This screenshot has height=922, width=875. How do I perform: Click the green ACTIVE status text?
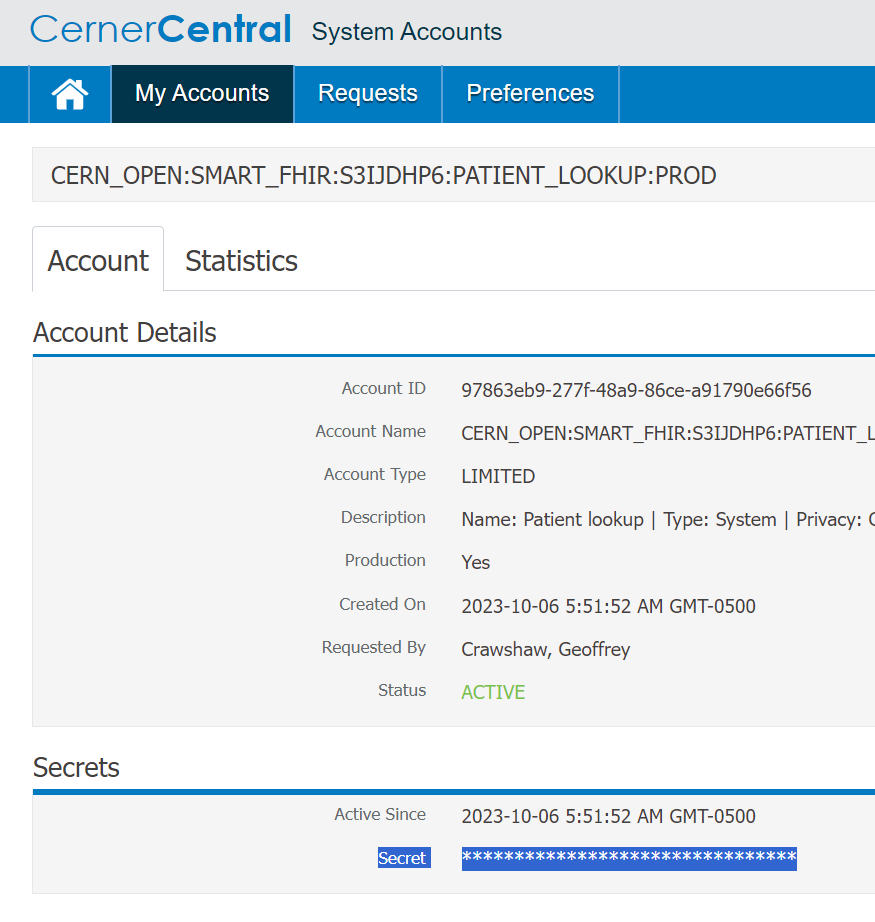(x=493, y=692)
